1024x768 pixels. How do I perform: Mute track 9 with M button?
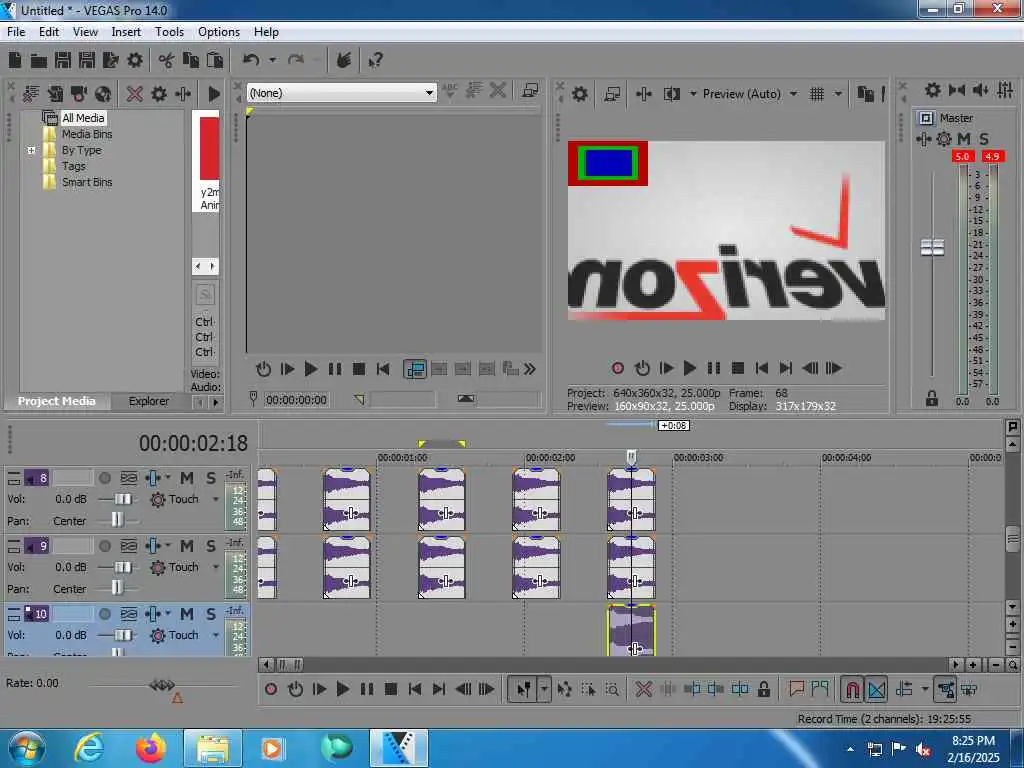pyautogui.click(x=187, y=546)
